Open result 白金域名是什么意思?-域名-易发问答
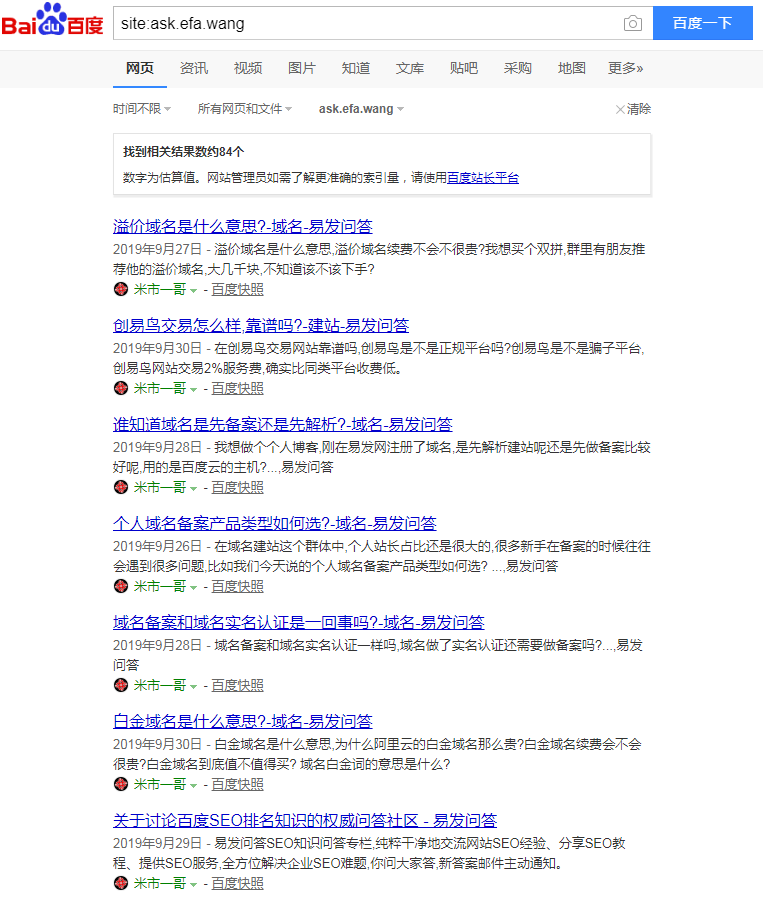This screenshot has width=763, height=897. (243, 721)
